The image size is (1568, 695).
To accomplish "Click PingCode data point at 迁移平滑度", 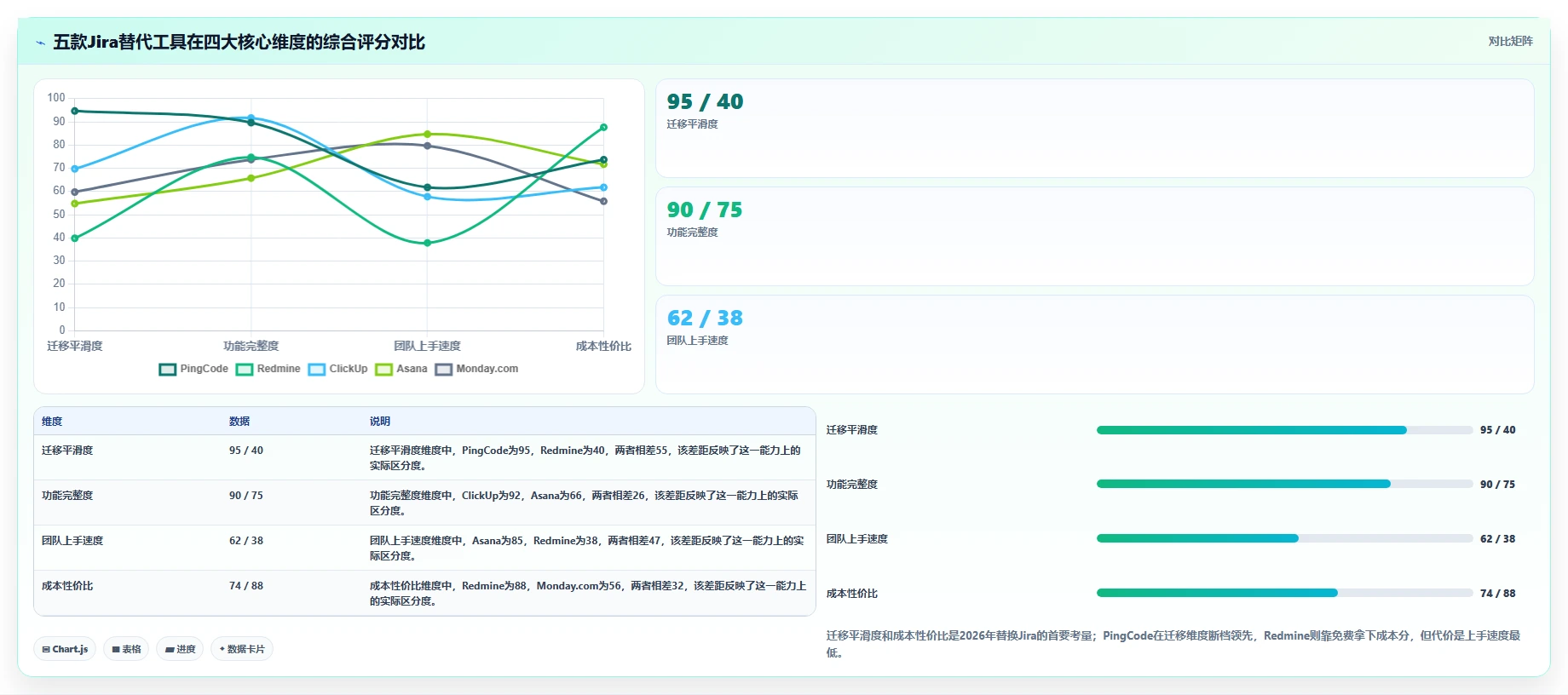I will (75, 111).
